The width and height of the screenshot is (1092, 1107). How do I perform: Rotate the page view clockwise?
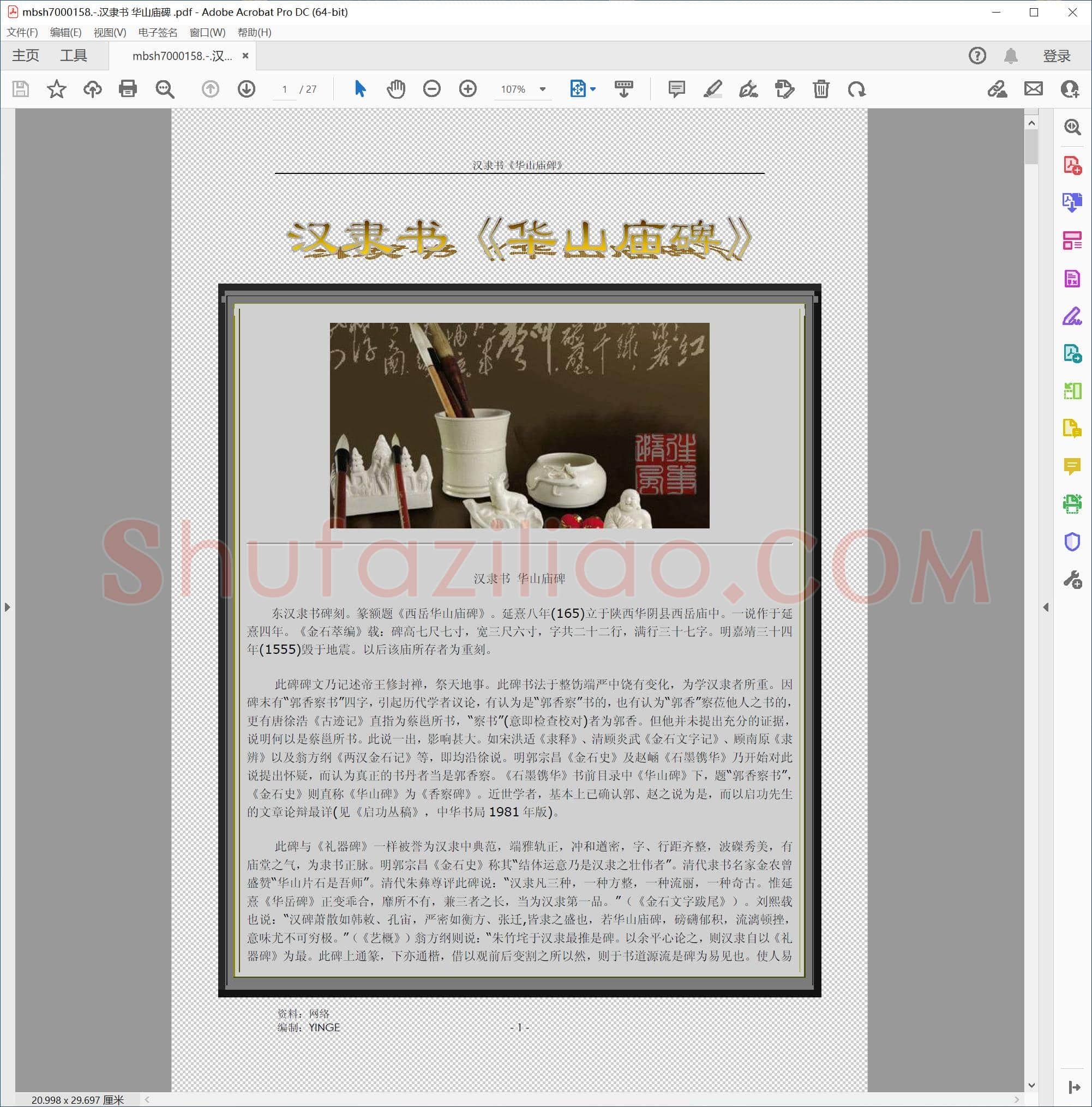[856, 89]
